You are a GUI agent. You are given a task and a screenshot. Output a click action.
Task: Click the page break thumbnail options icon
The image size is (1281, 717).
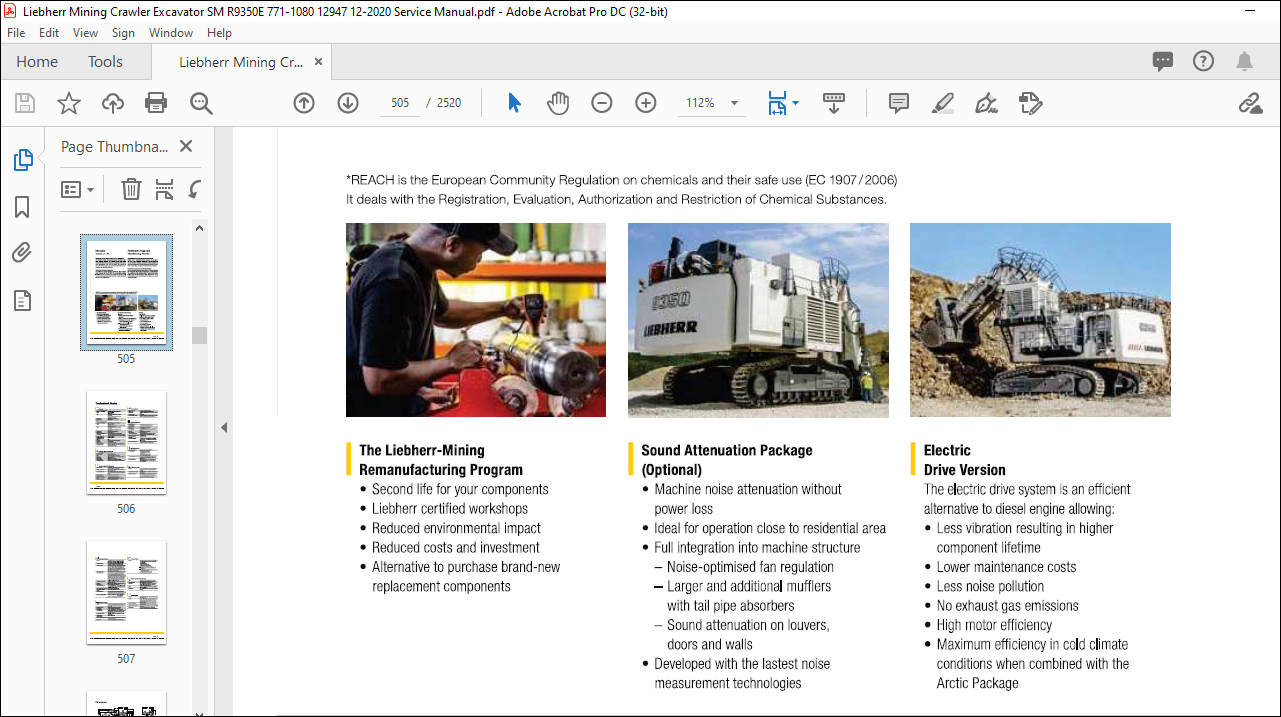point(165,189)
